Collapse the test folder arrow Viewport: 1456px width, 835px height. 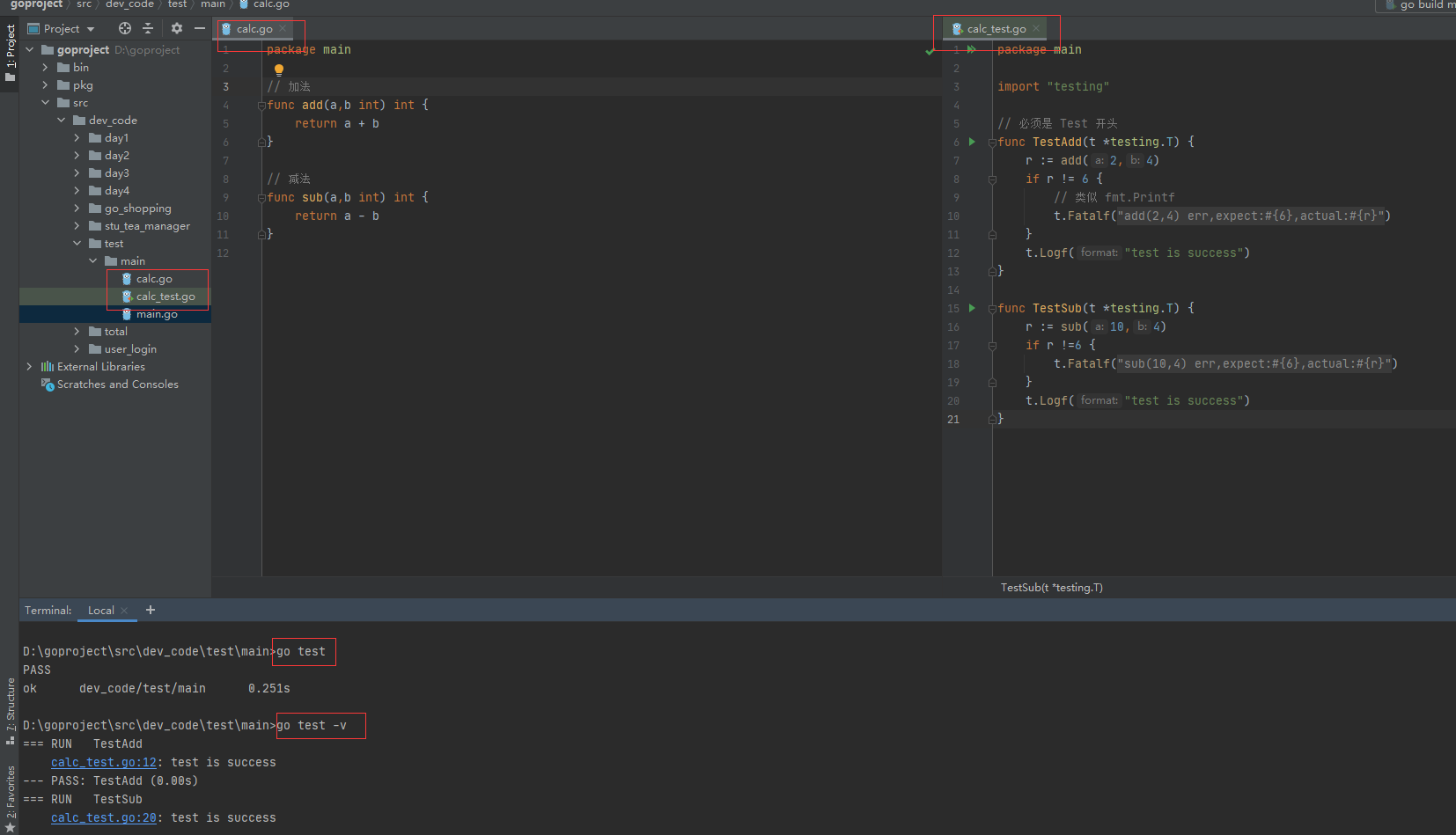click(x=77, y=244)
